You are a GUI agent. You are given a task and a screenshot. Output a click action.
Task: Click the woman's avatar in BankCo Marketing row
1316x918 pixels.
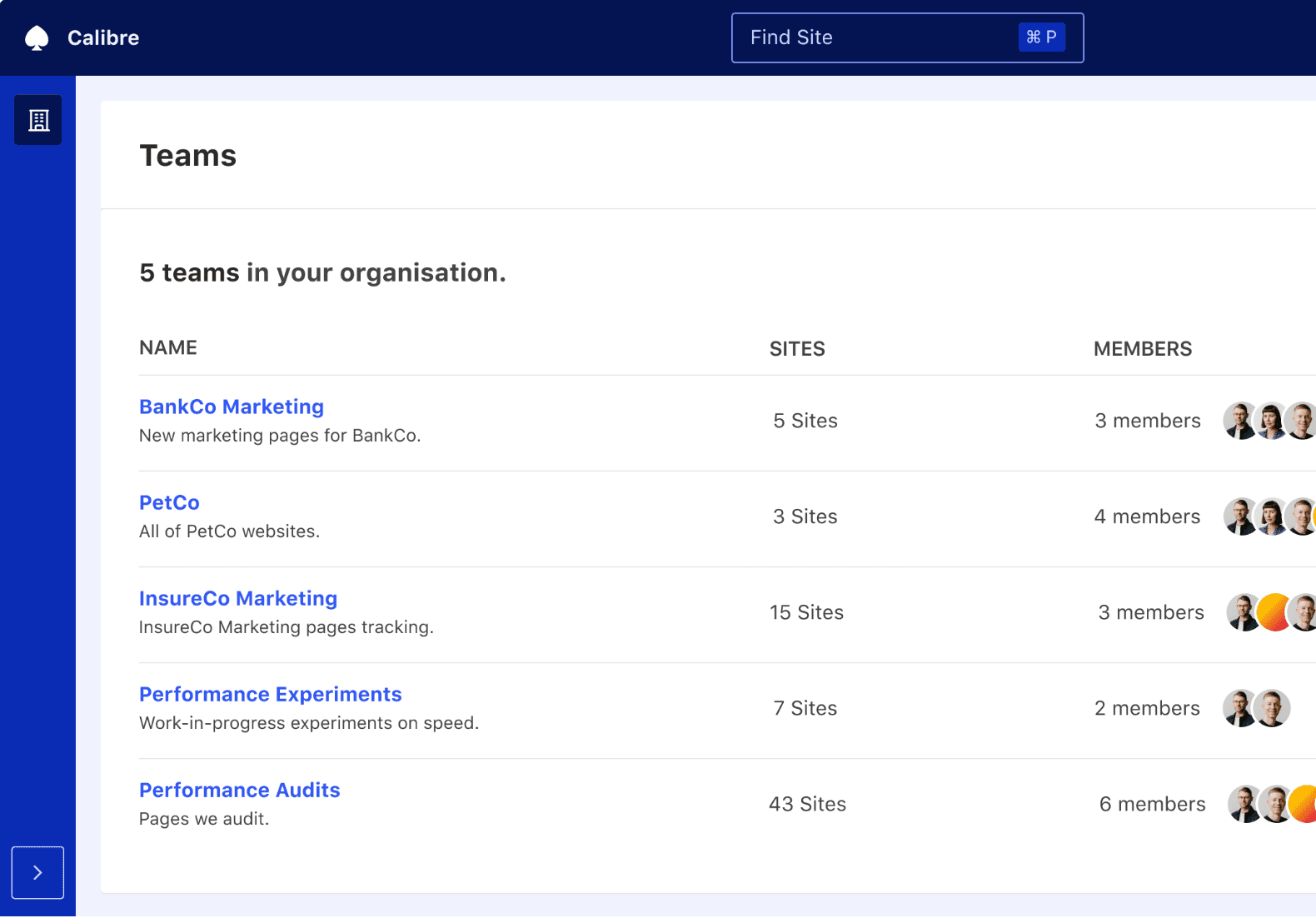click(1271, 421)
